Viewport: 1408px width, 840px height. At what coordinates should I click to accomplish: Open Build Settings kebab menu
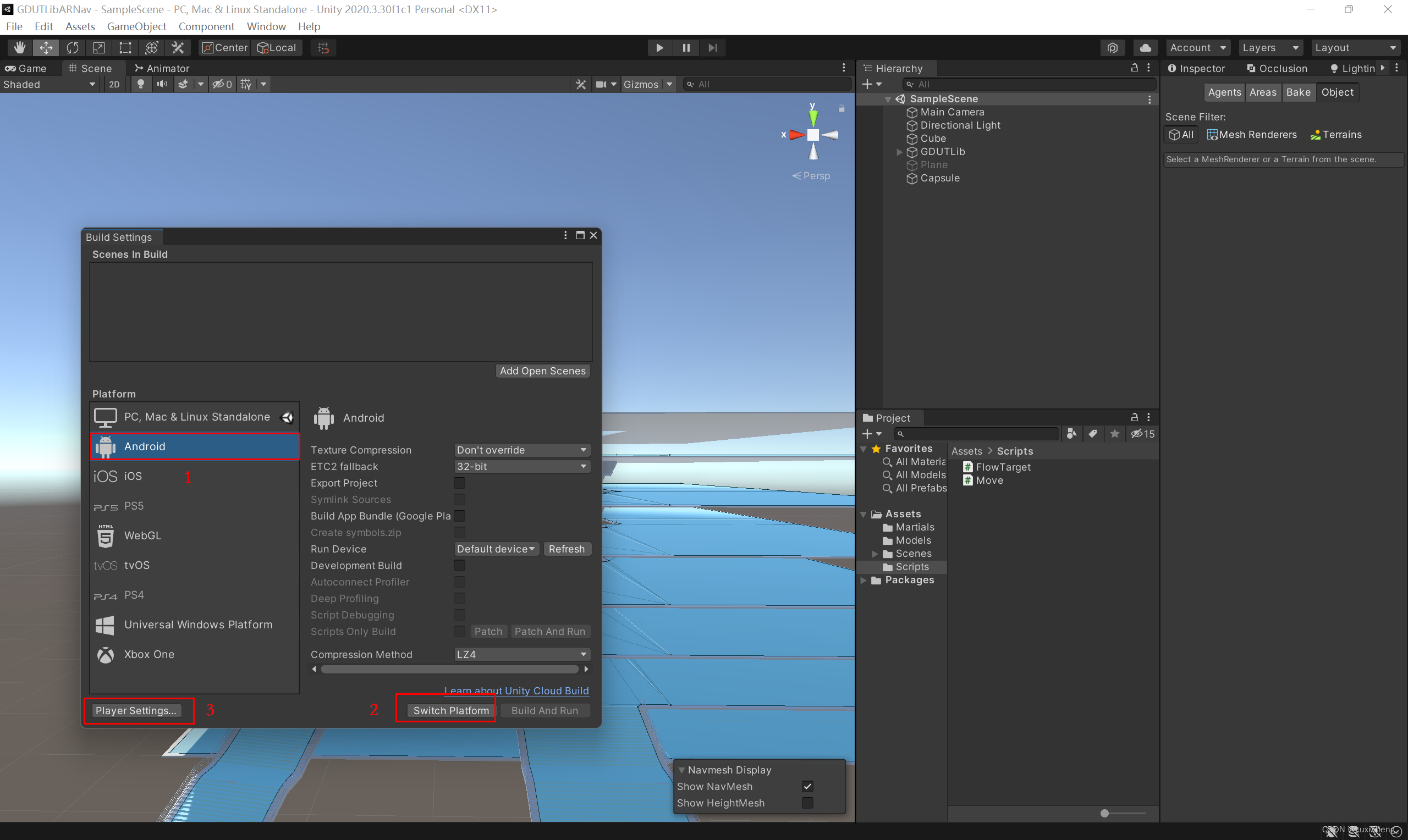565,235
